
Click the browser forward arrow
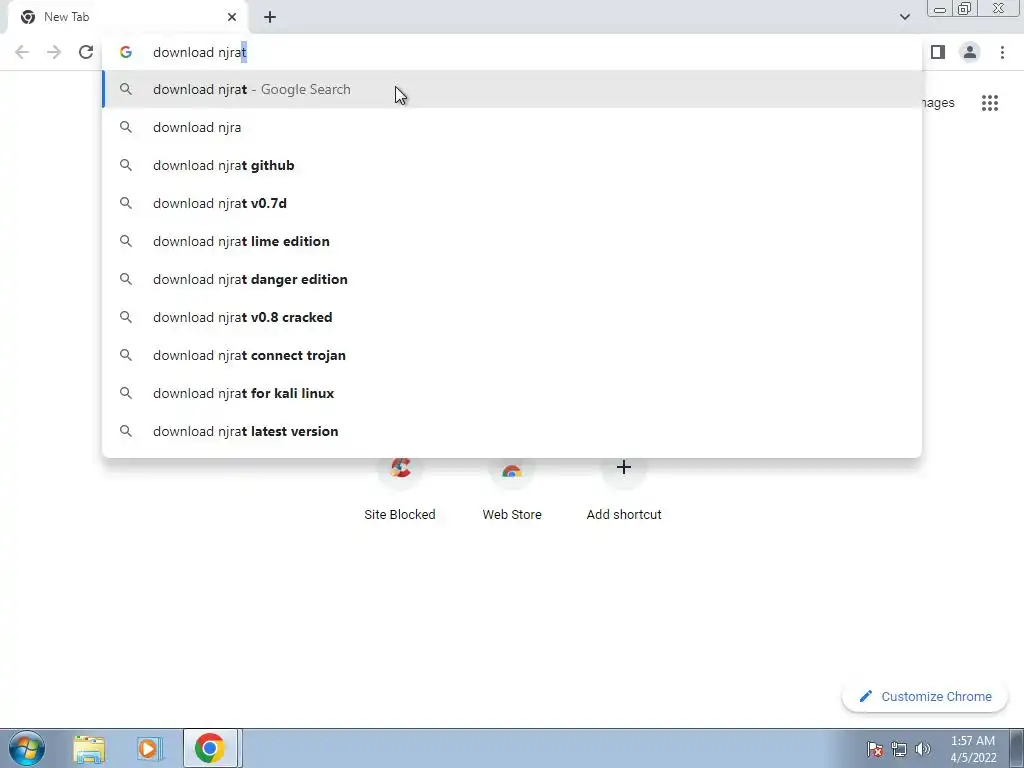tap(54, 52)
